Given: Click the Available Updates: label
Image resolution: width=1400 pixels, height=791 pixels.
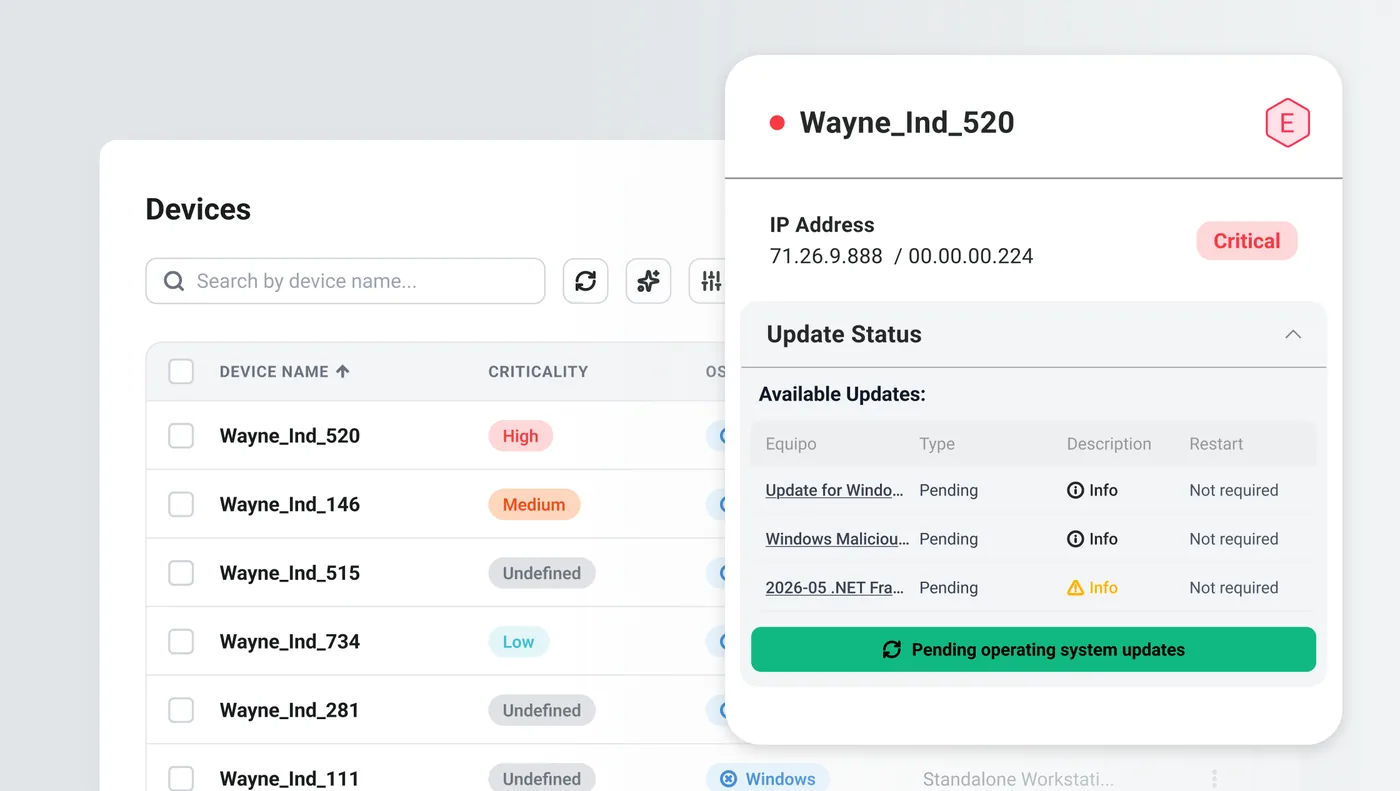Looking at the screenshot, I should [x=842, y=394].
